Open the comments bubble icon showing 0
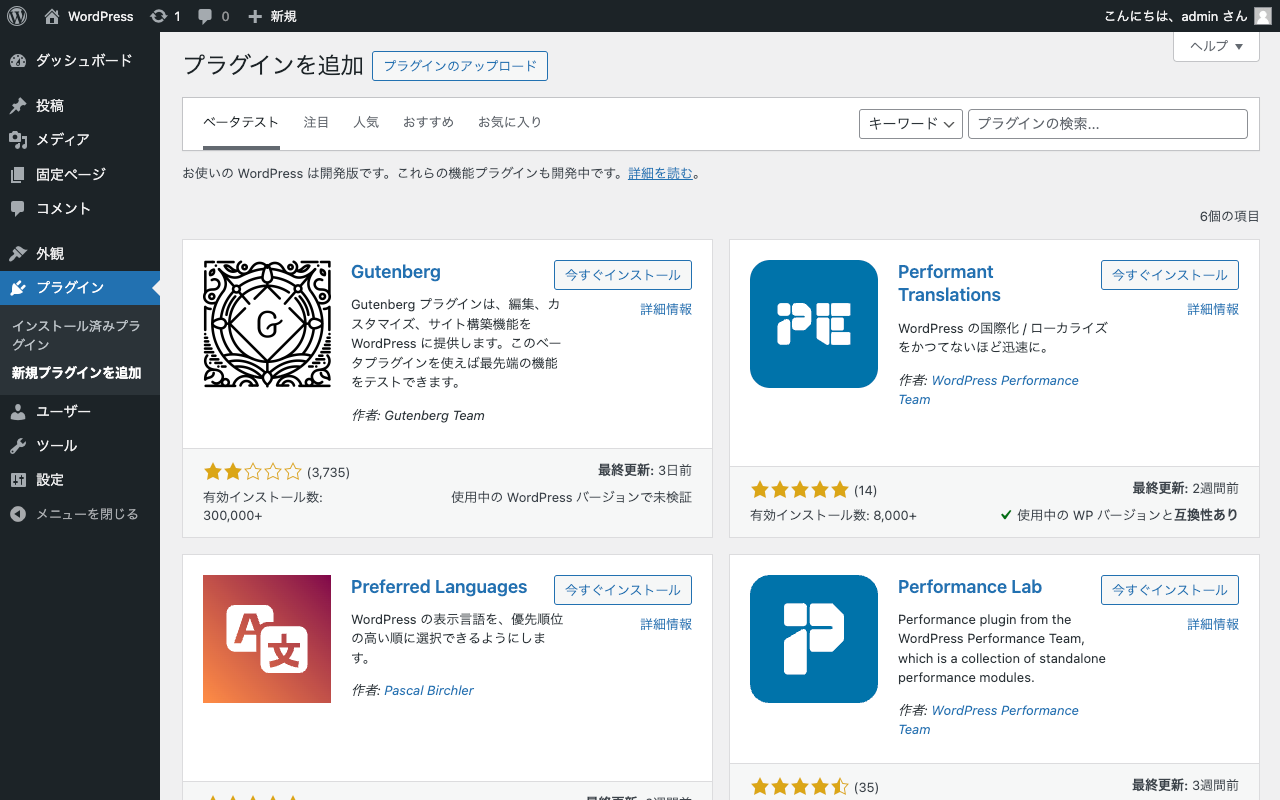 [x=214, y=16]
